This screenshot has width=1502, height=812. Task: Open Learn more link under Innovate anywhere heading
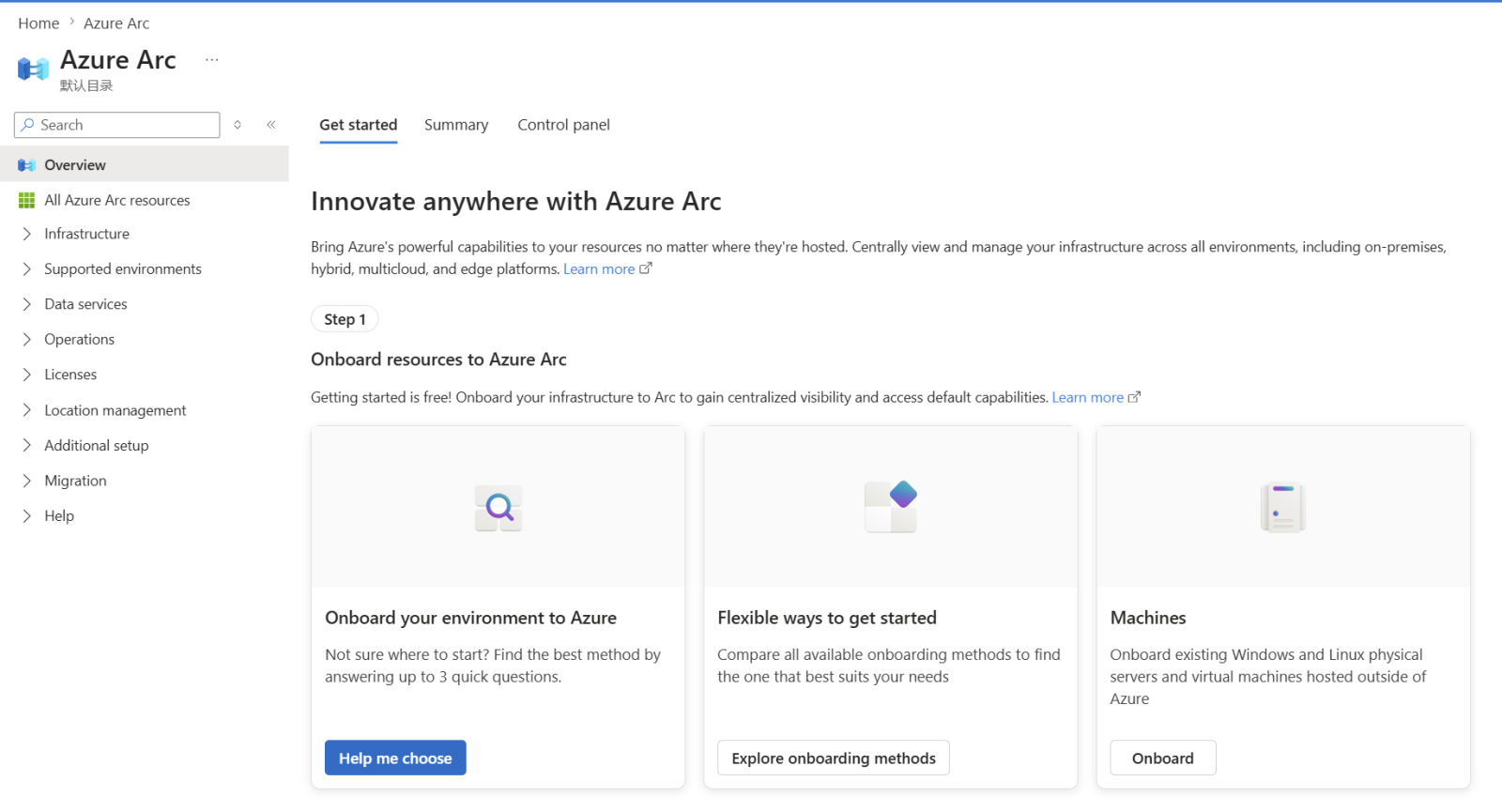pyautogui.click(x=599, y=269)
